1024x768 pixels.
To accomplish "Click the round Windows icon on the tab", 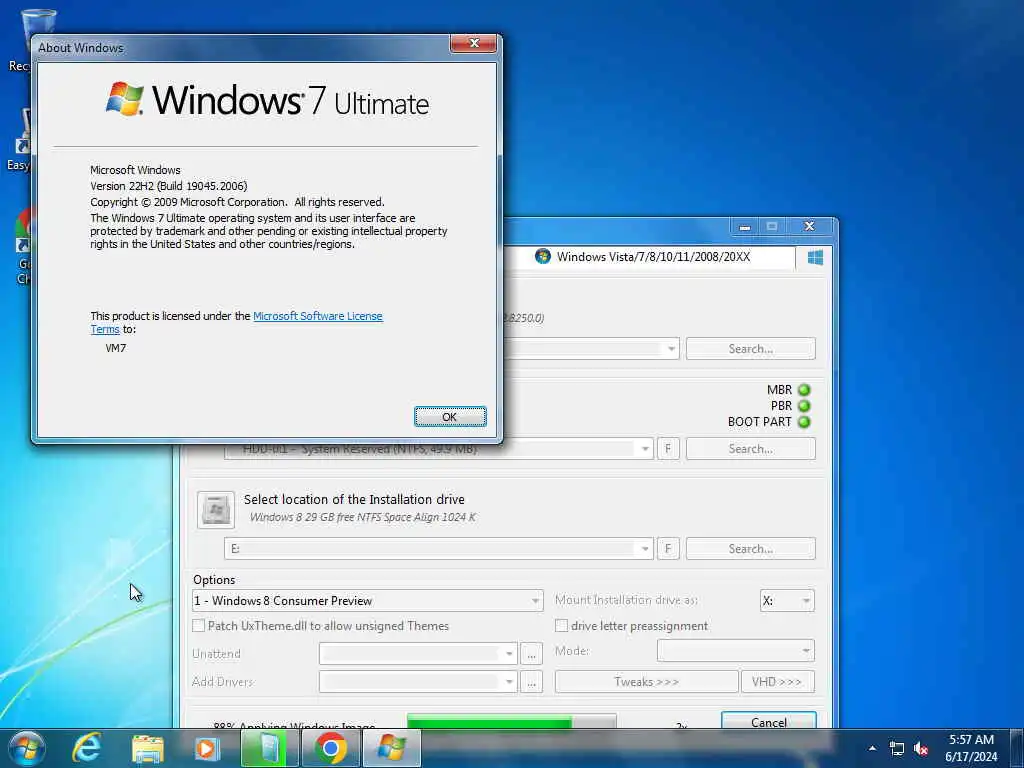I will pyautogui.click(x=543, y=256).
